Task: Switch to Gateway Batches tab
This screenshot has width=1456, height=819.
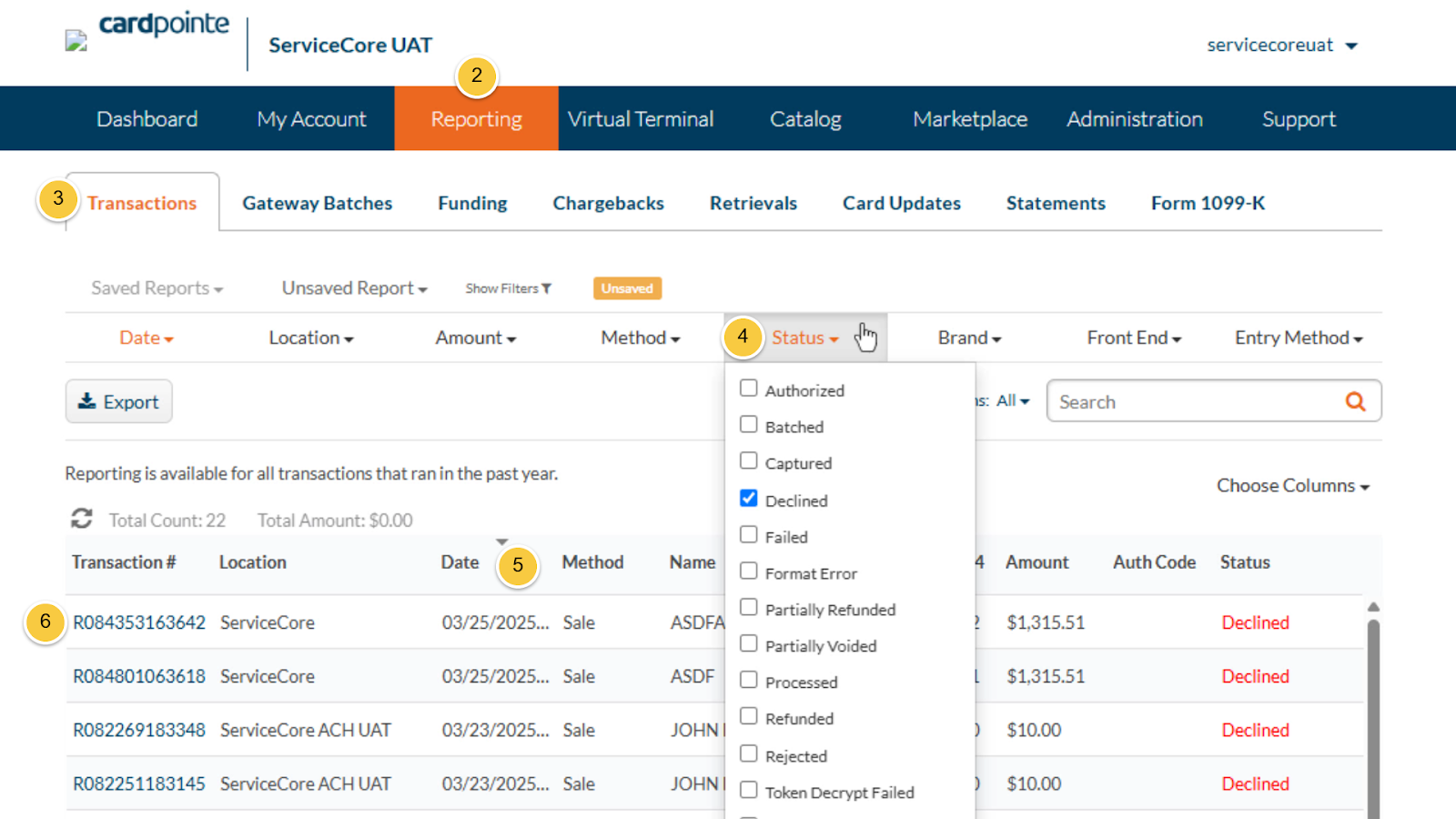Action: point(318,203)
